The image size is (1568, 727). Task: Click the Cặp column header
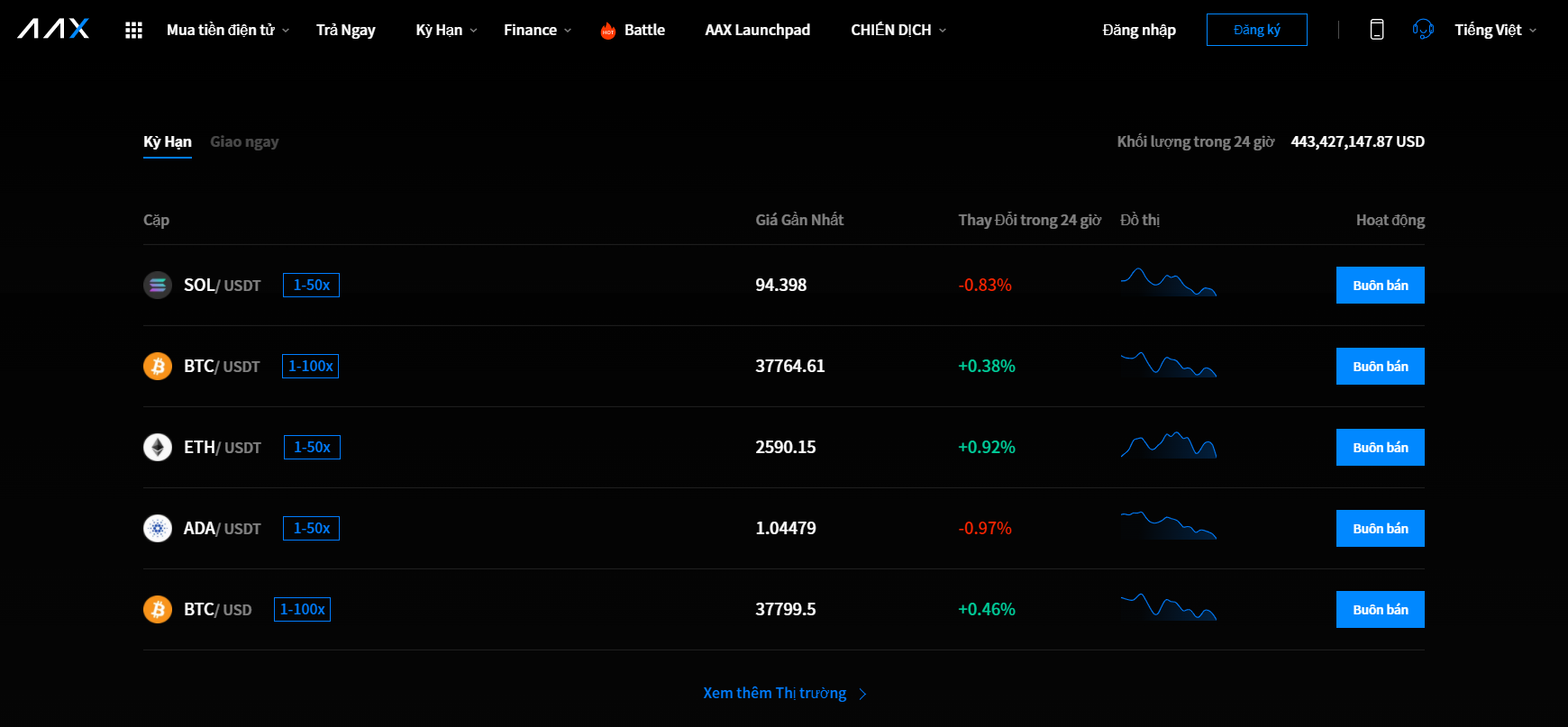tap(156, 220)
